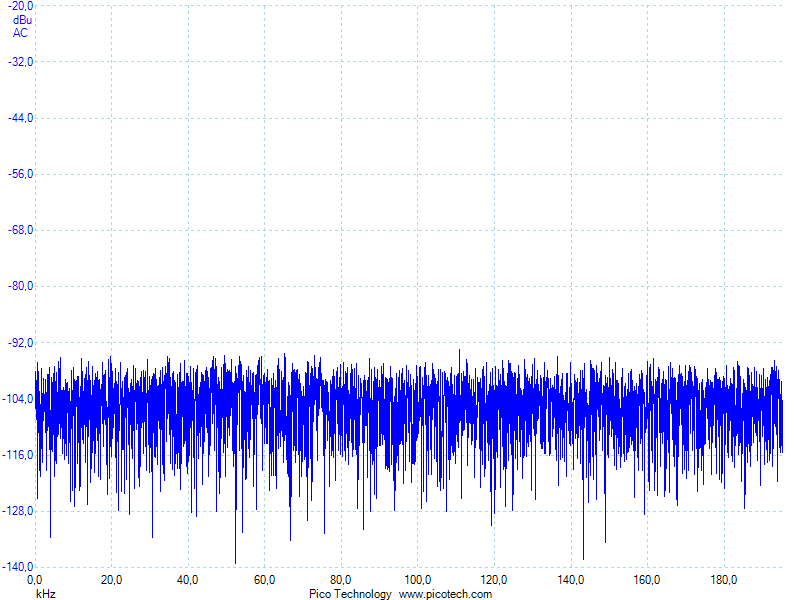Click the -140,0 axis label
Image resolution: width=800 pixels, height=600 pixels.
(18, 567)
